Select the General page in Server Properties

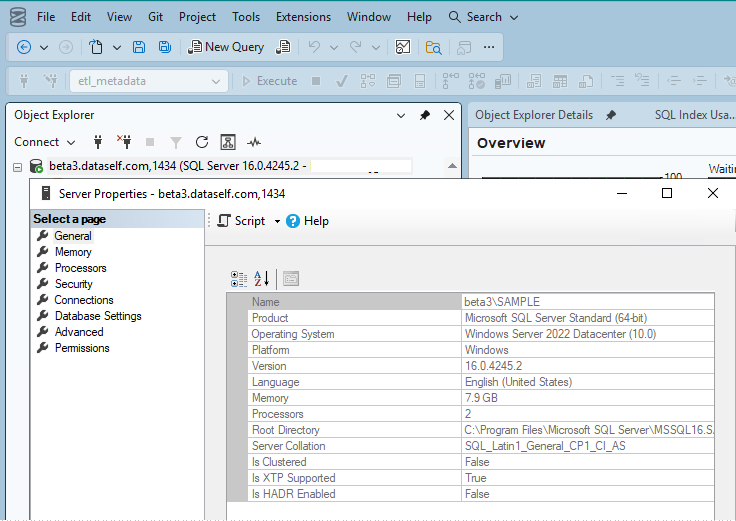[73, 236]
